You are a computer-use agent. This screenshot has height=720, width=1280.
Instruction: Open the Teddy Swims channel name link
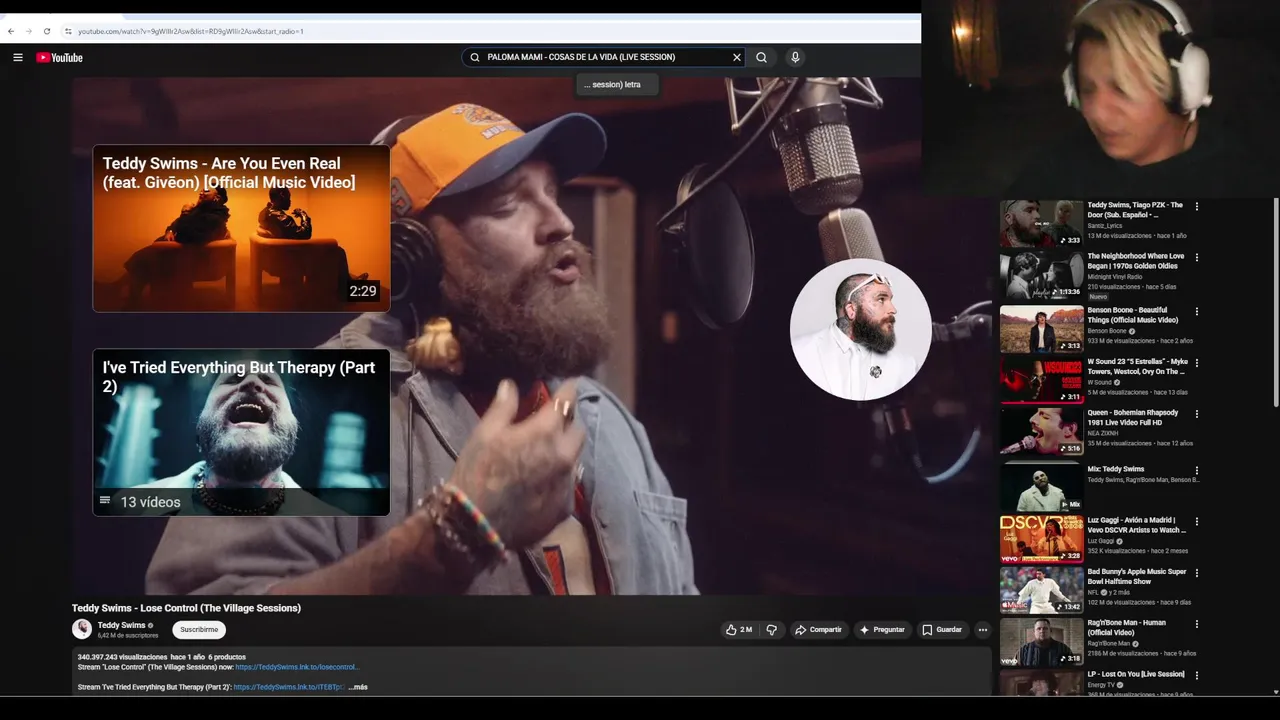click(121, 625)
